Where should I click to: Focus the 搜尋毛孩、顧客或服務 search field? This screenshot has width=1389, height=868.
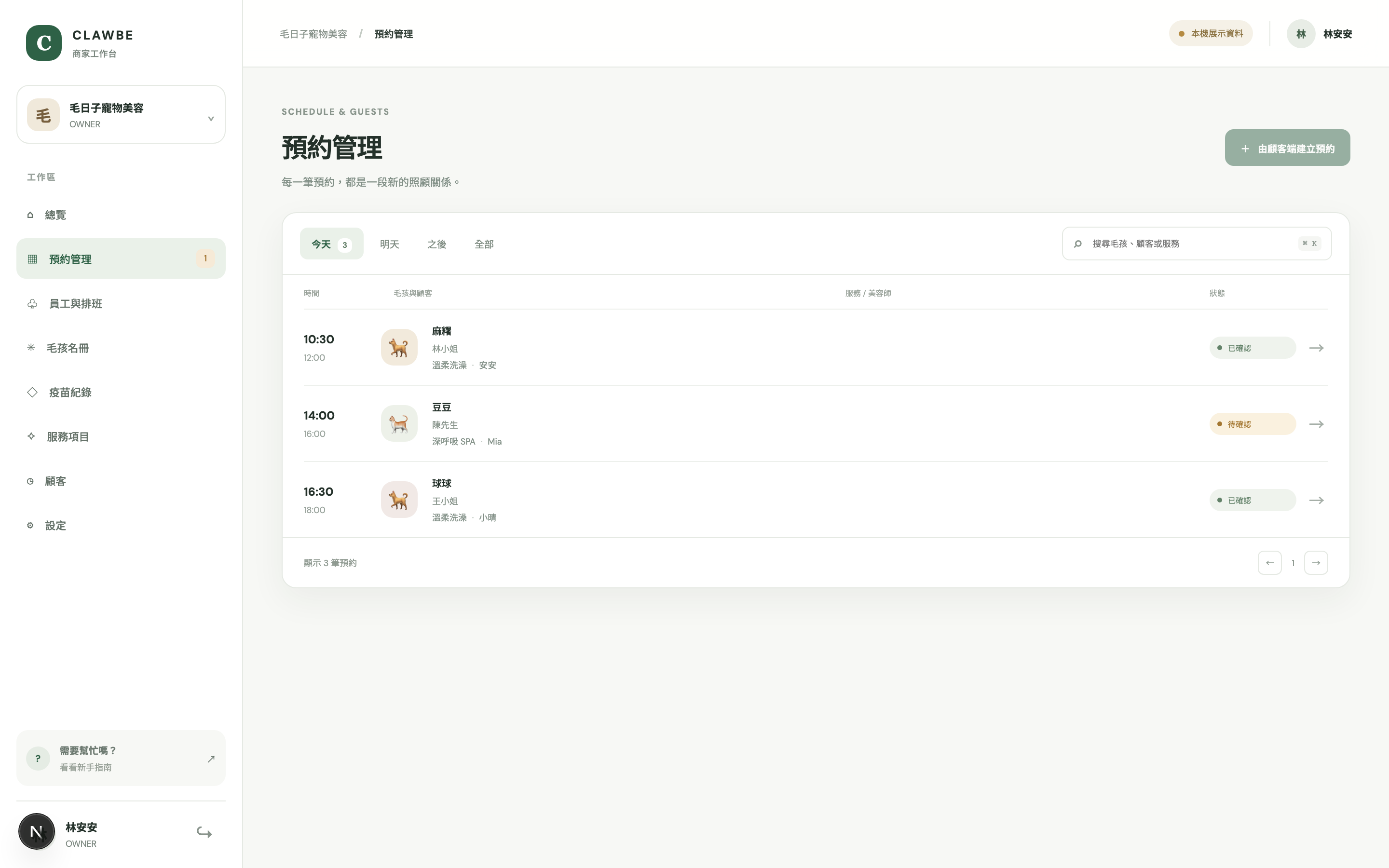(1196, 244)
